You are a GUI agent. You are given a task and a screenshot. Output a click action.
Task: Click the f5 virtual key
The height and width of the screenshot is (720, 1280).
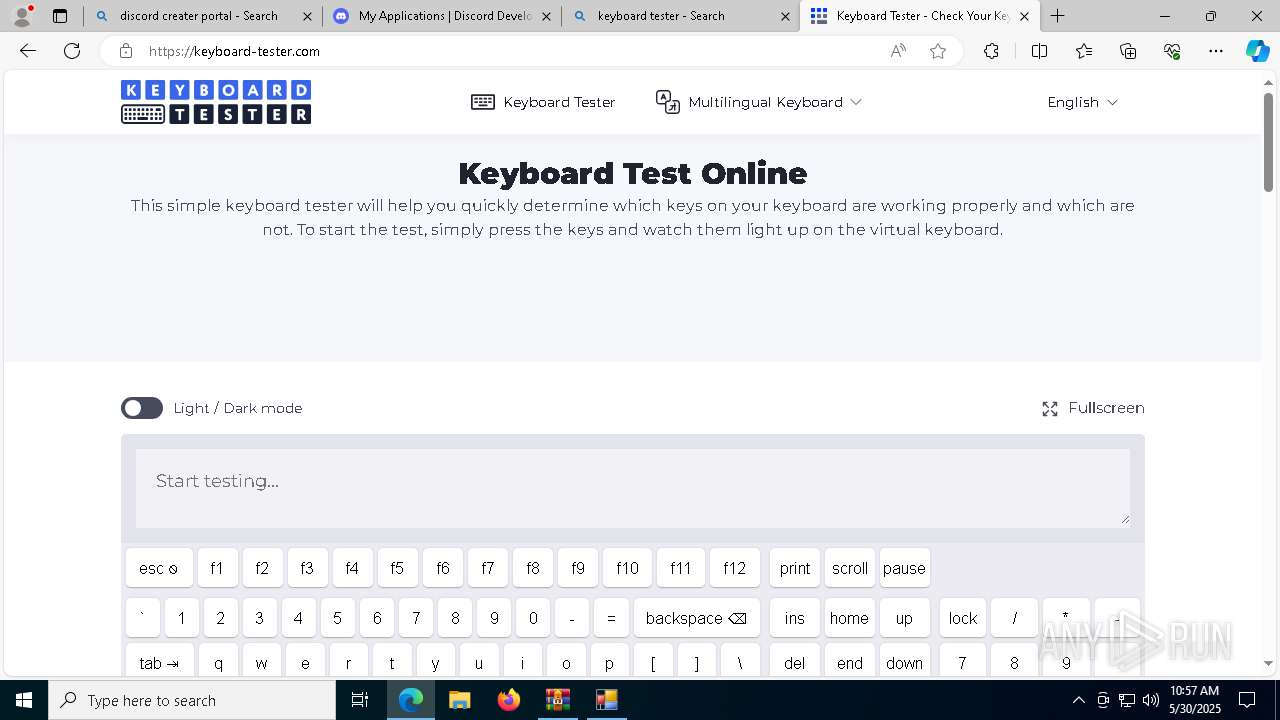click(x=397, y=568)
